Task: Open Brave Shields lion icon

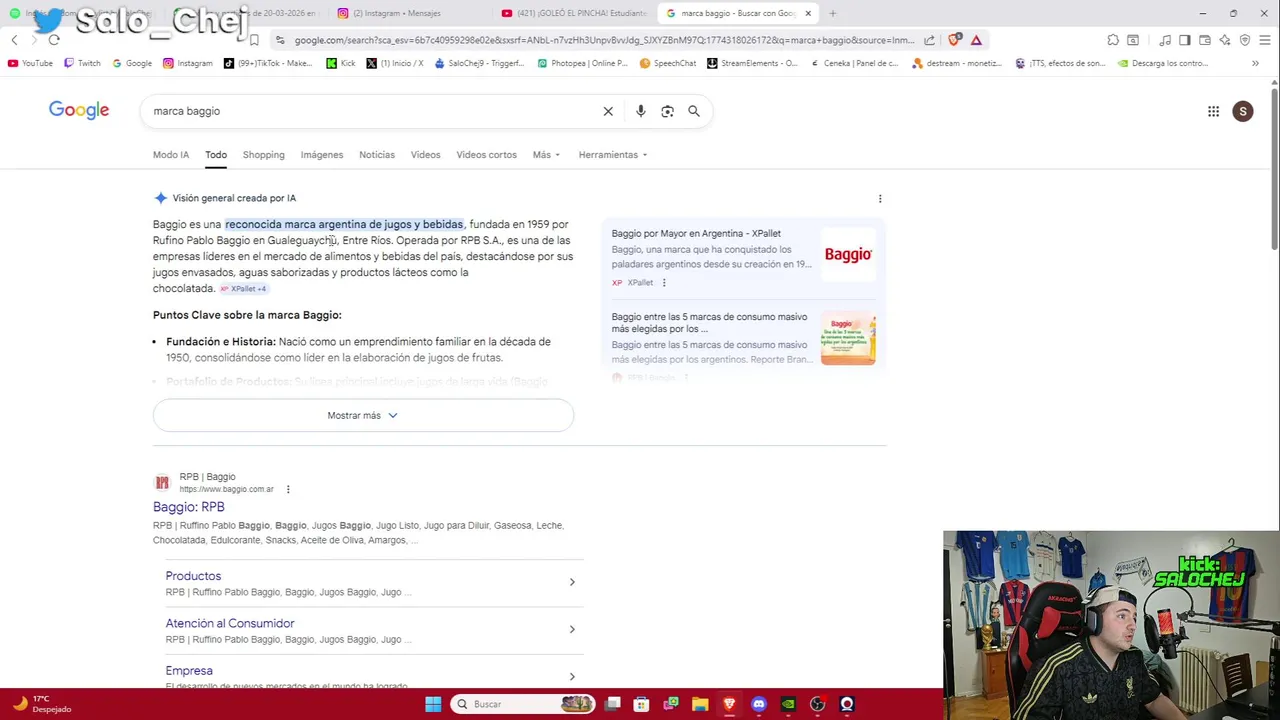Action: tap(954, 40)
